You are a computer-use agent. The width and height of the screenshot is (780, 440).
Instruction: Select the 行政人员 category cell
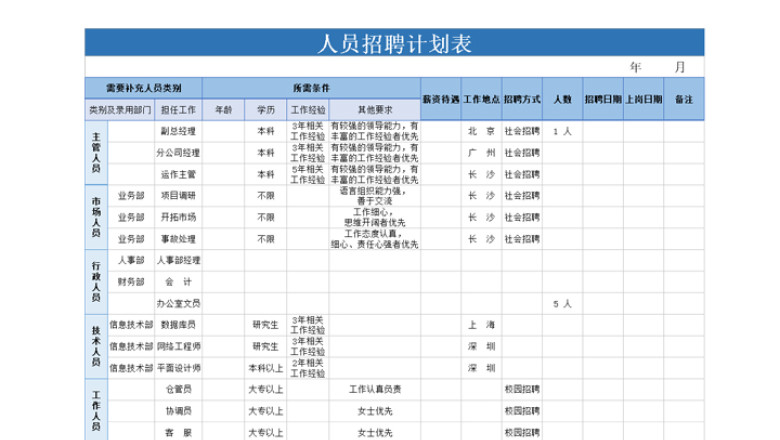point(96,282)
